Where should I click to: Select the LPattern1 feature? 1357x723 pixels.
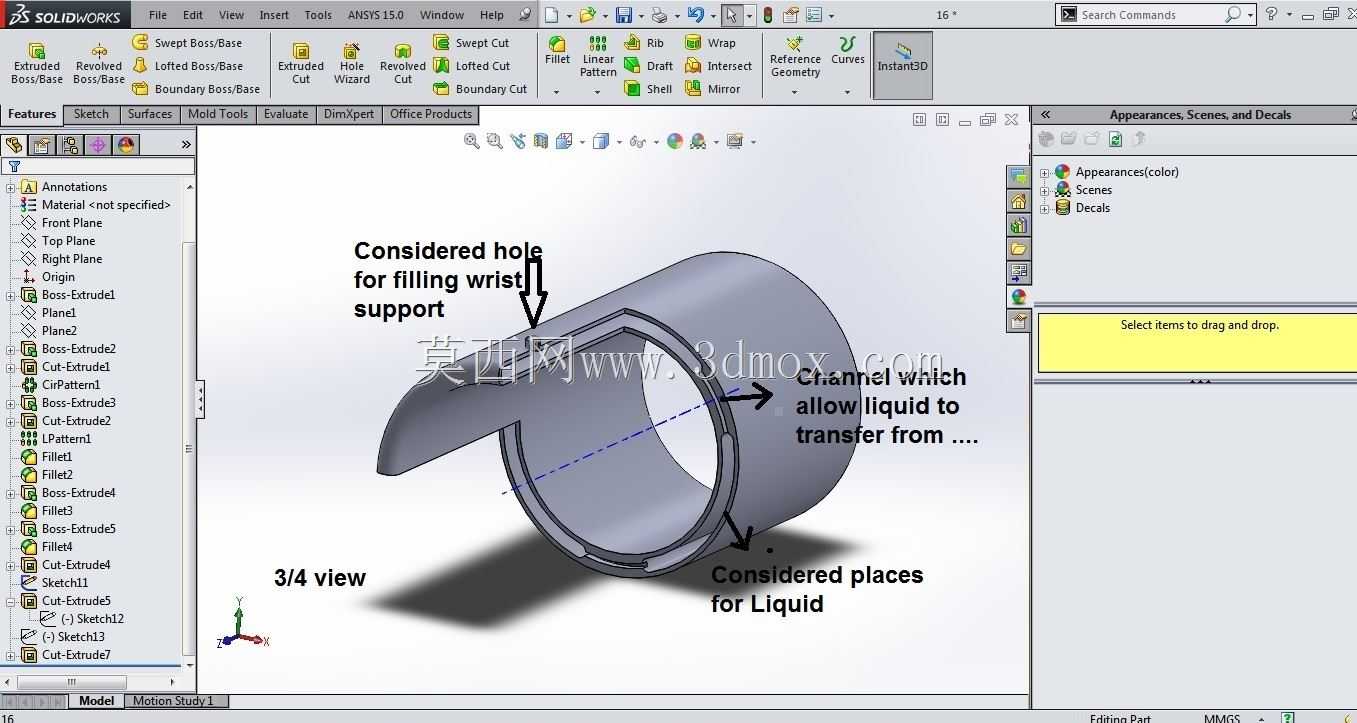66,439
